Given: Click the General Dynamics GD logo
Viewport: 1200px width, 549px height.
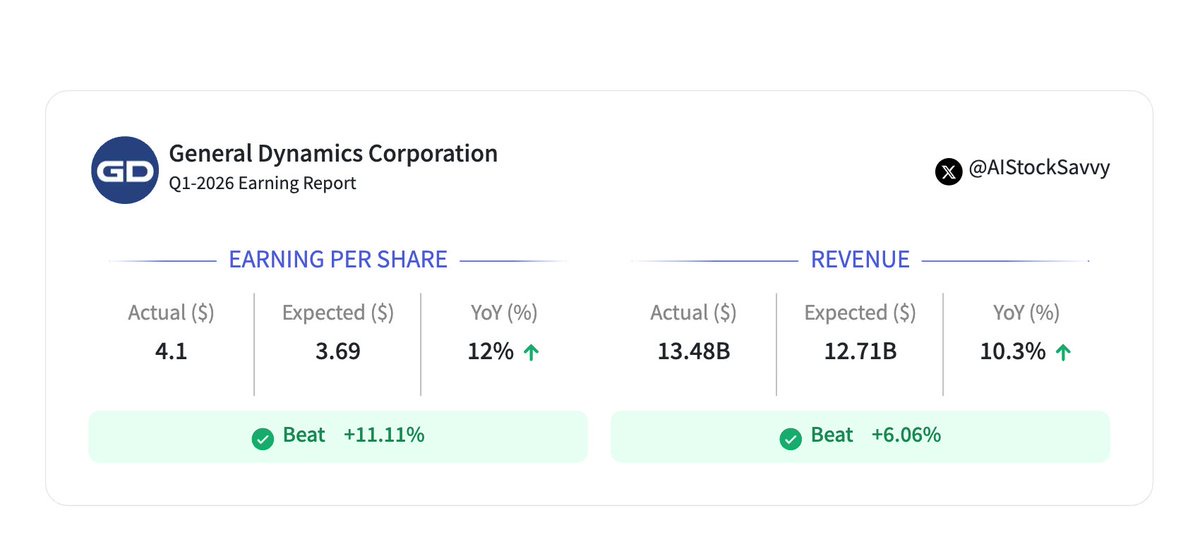Looking at the screenshot, I should tap(125, 169).
